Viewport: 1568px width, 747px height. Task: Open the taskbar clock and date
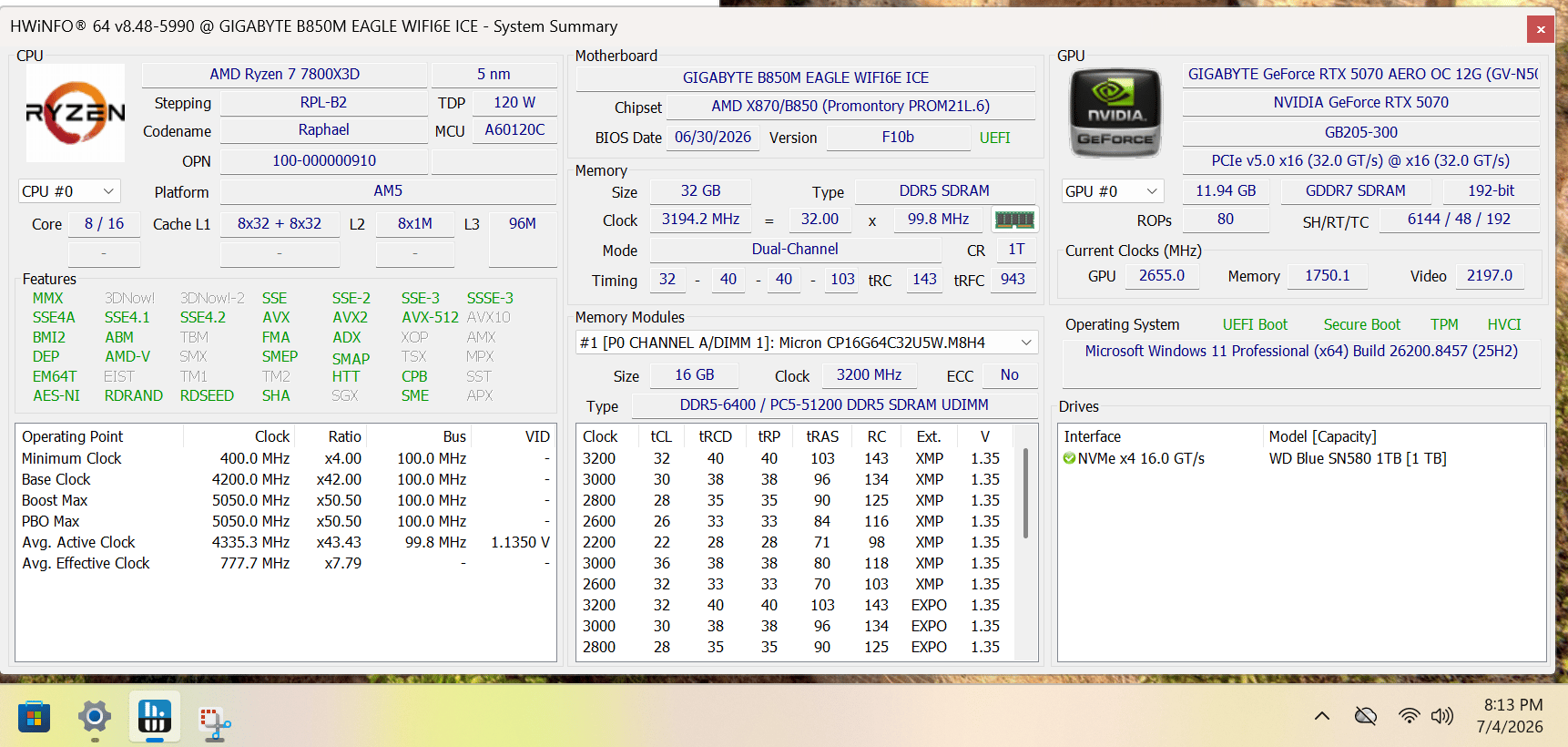1511,716
